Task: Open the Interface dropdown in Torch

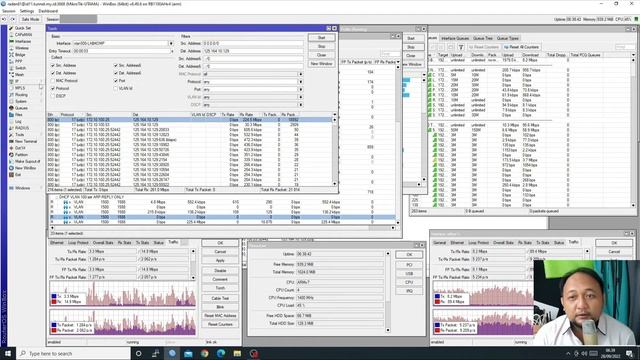Action: 171,43
